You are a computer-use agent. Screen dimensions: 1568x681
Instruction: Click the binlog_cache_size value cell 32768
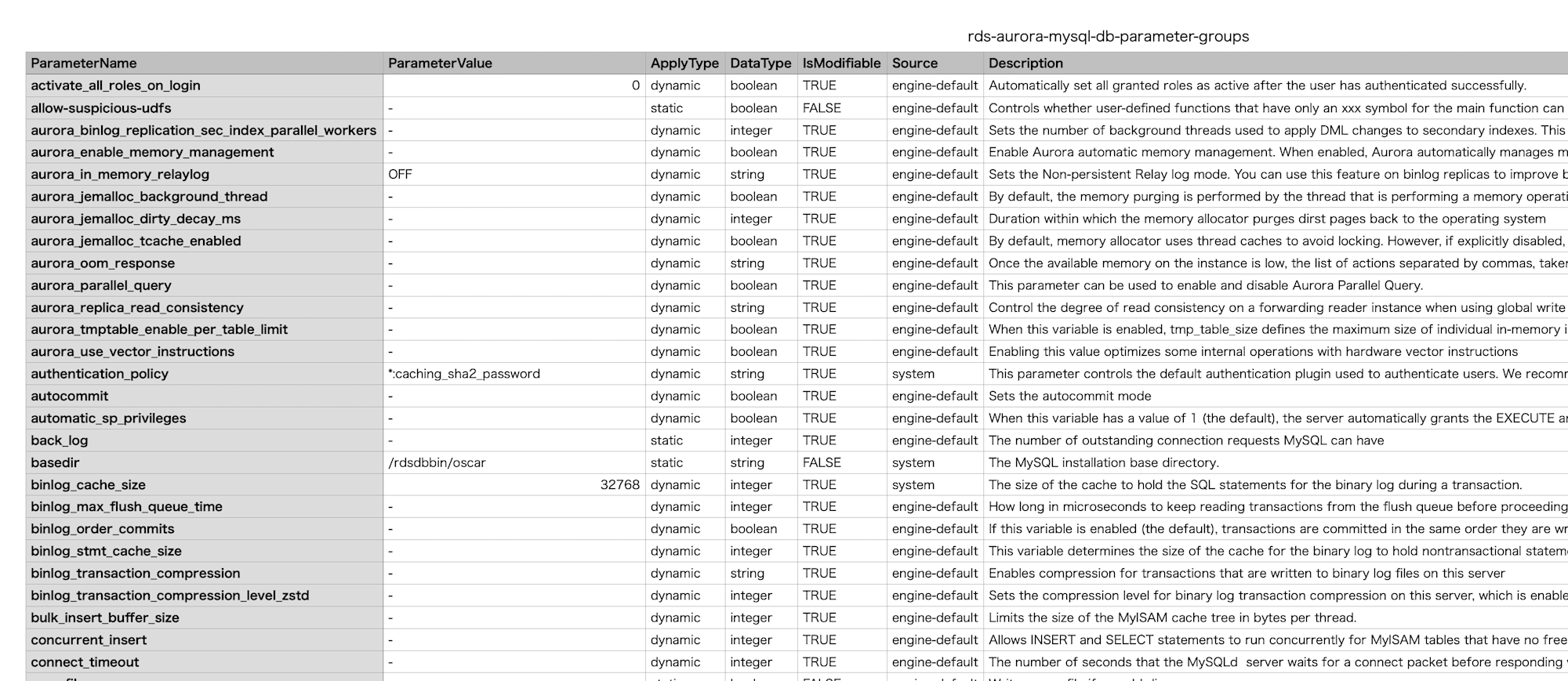[514, 485]
